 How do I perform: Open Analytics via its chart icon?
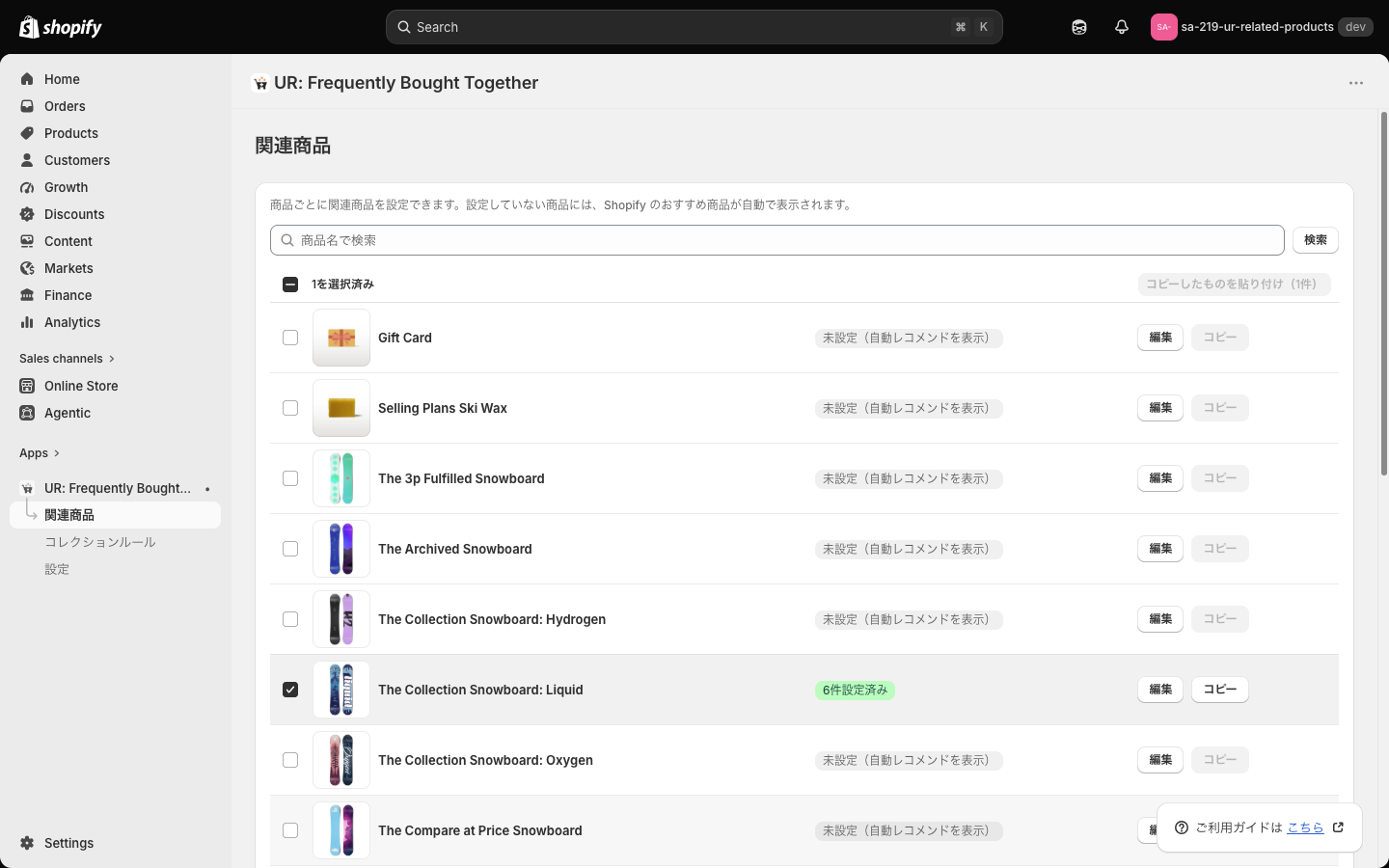pyautogui.click(x=27, y=322)
